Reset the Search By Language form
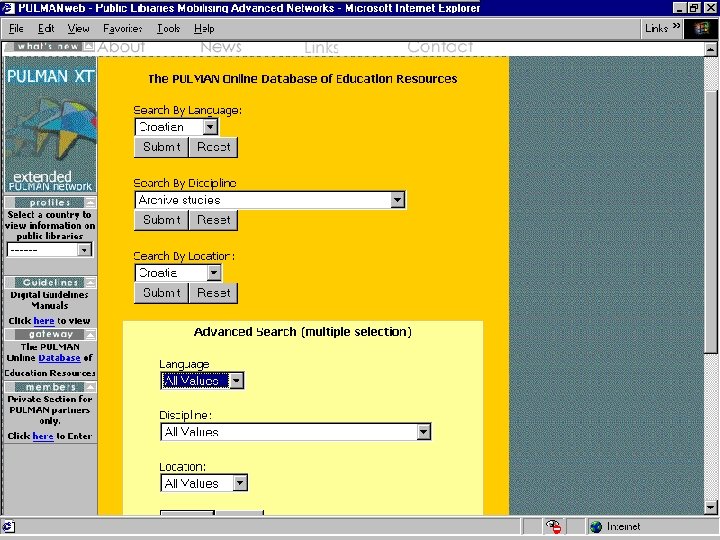Viewport: 720px width, 540px height. (x=214, y=147)
